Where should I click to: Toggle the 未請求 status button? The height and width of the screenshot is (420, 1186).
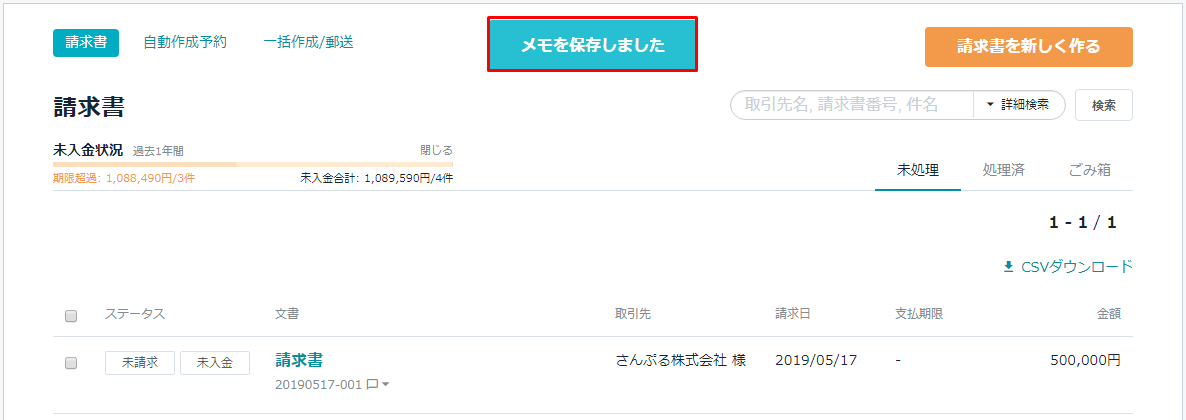point(140,362)
